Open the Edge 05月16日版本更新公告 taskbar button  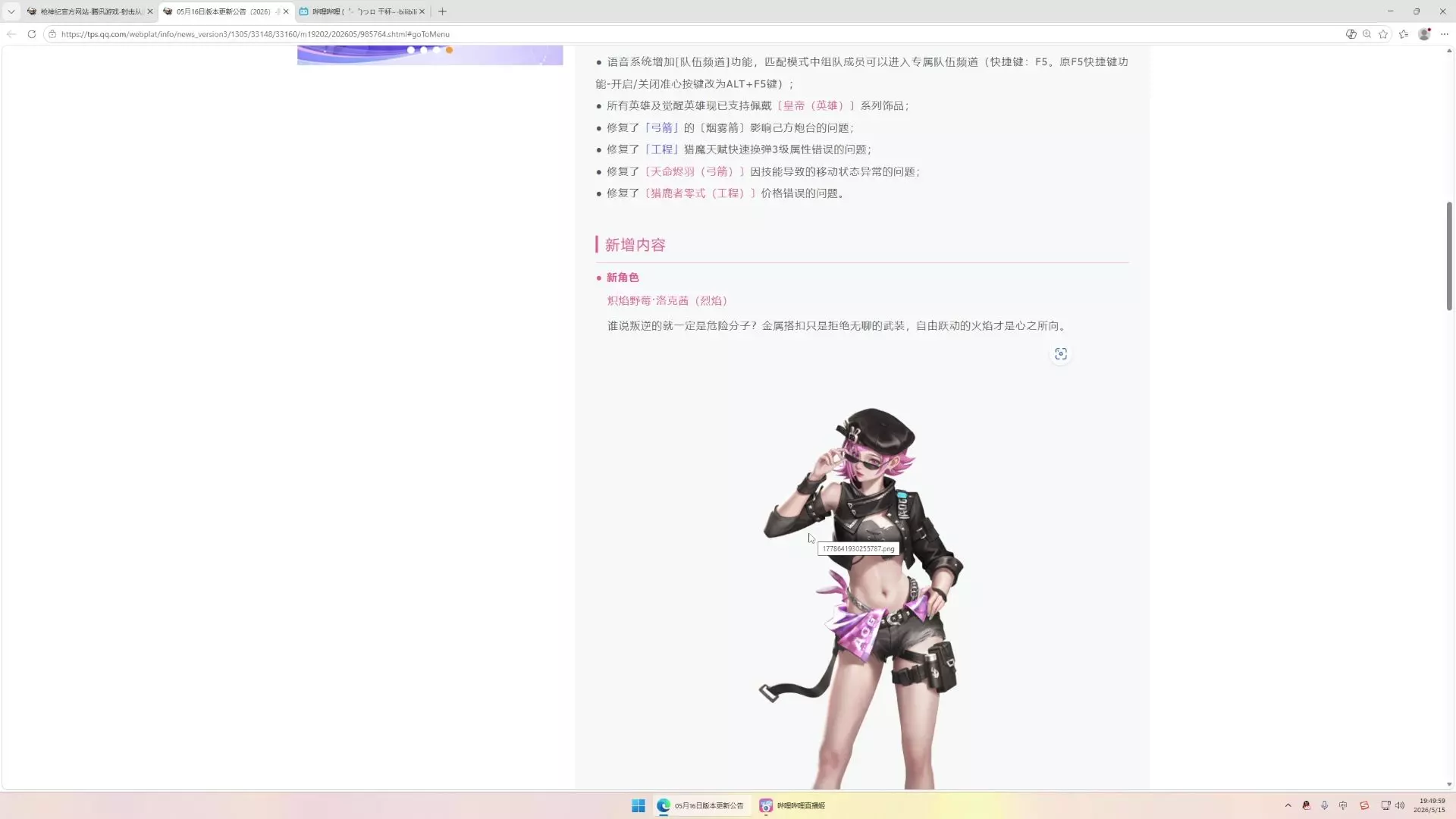(x=701, y=805)
